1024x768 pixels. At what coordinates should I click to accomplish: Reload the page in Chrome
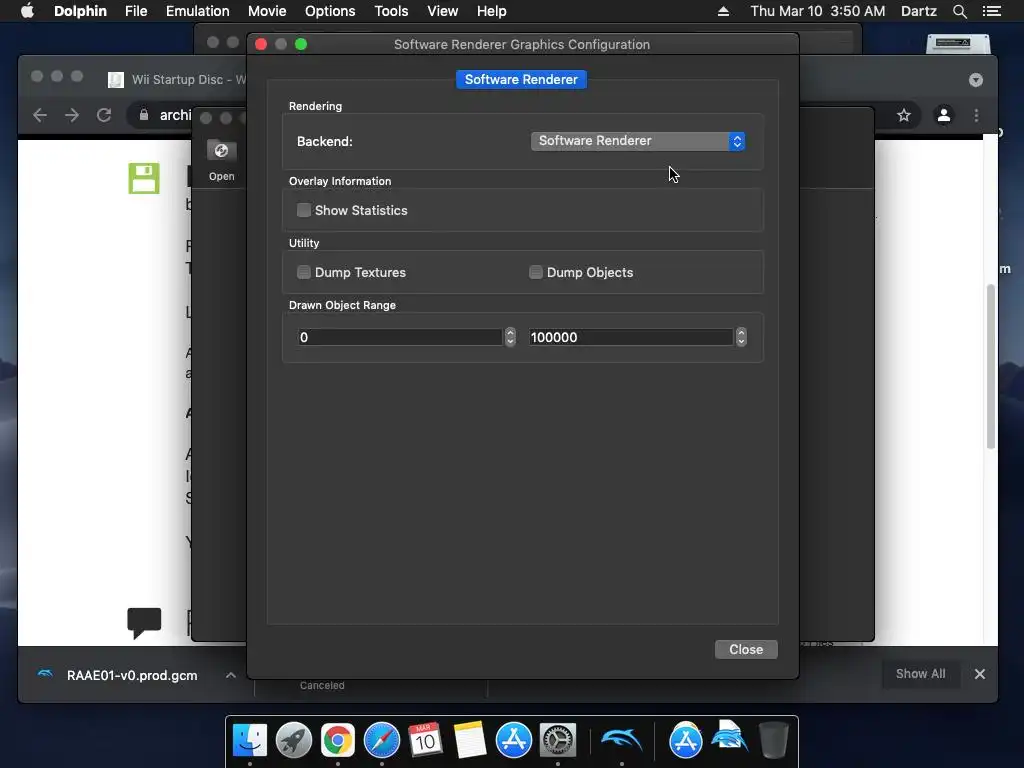click(x=104, y=116)
